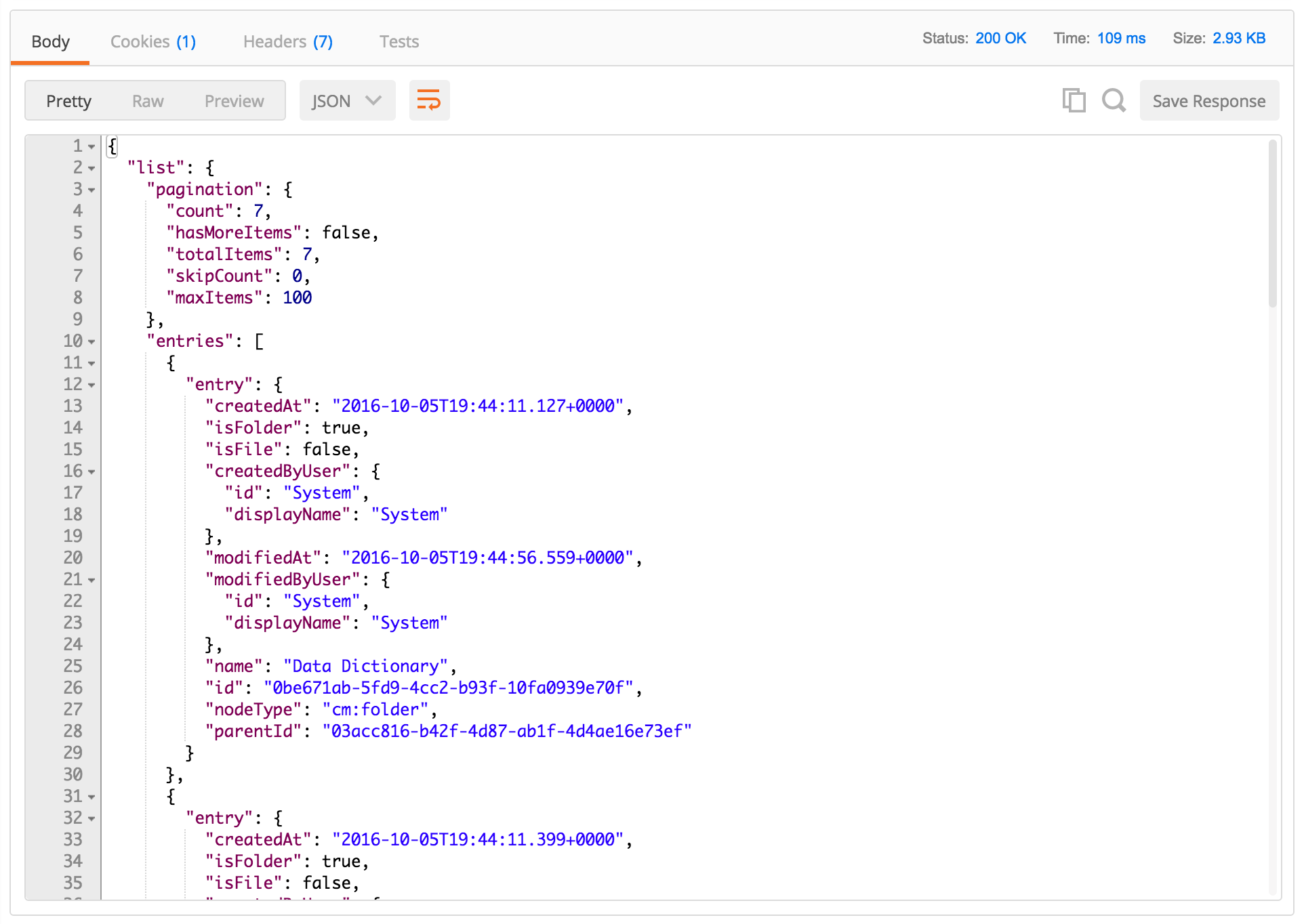The height and width of the screenshot is (924, 1304).
Task: Click the parentId "03acc816-b42f-4d87-ab1f-4d4ae16e73ef"
Action: tap(506, 731)
